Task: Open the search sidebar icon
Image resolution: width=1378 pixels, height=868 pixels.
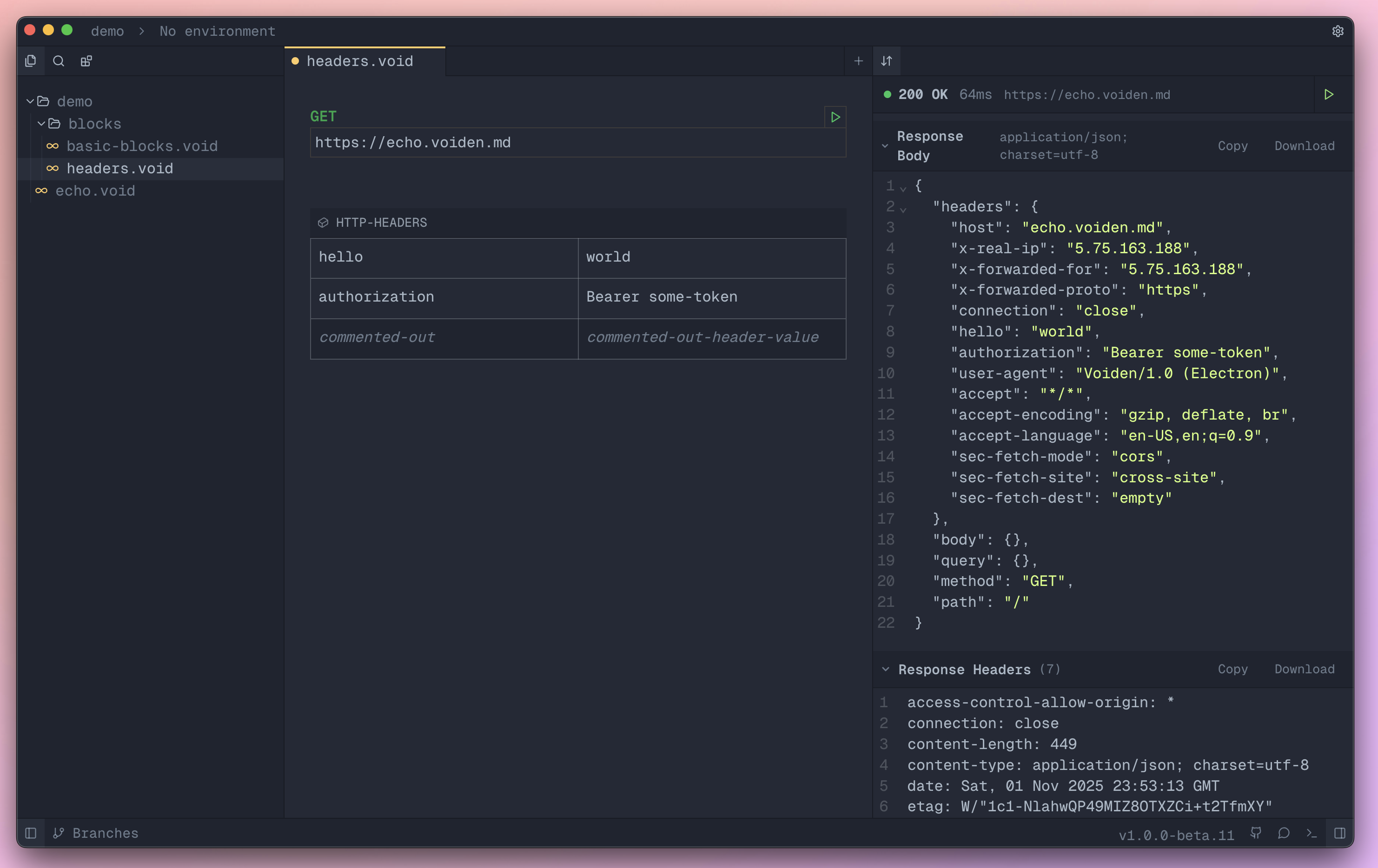Action: (59, 61)
